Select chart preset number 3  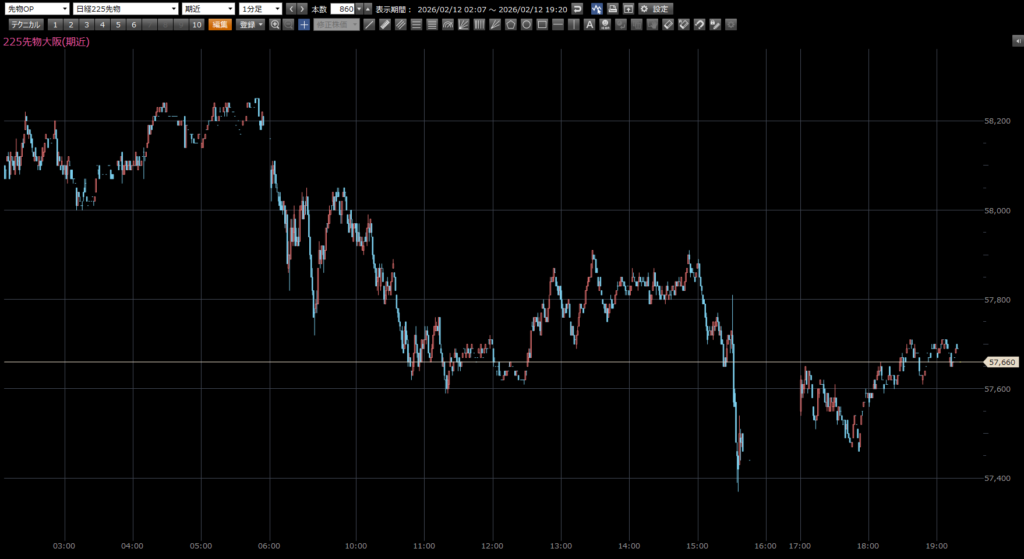(87, 24)
